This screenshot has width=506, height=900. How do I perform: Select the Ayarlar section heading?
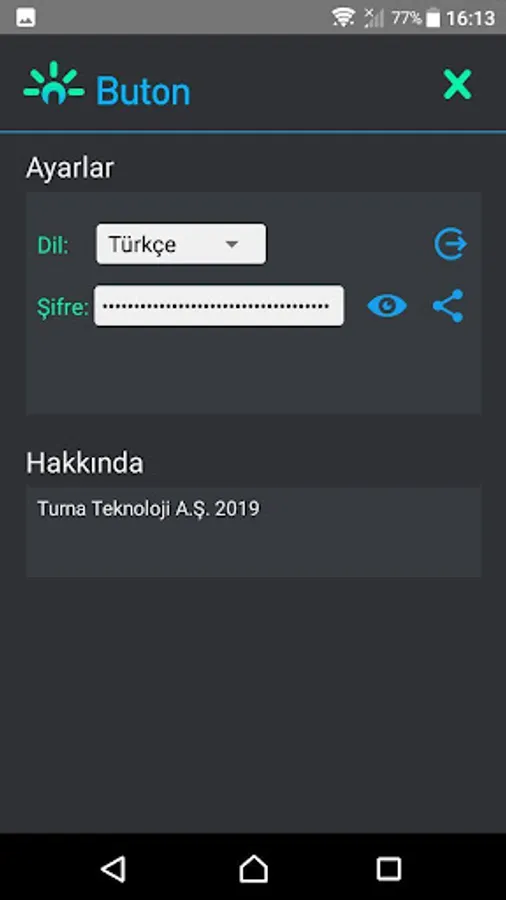pyautogui.click(x=70, y=168)
